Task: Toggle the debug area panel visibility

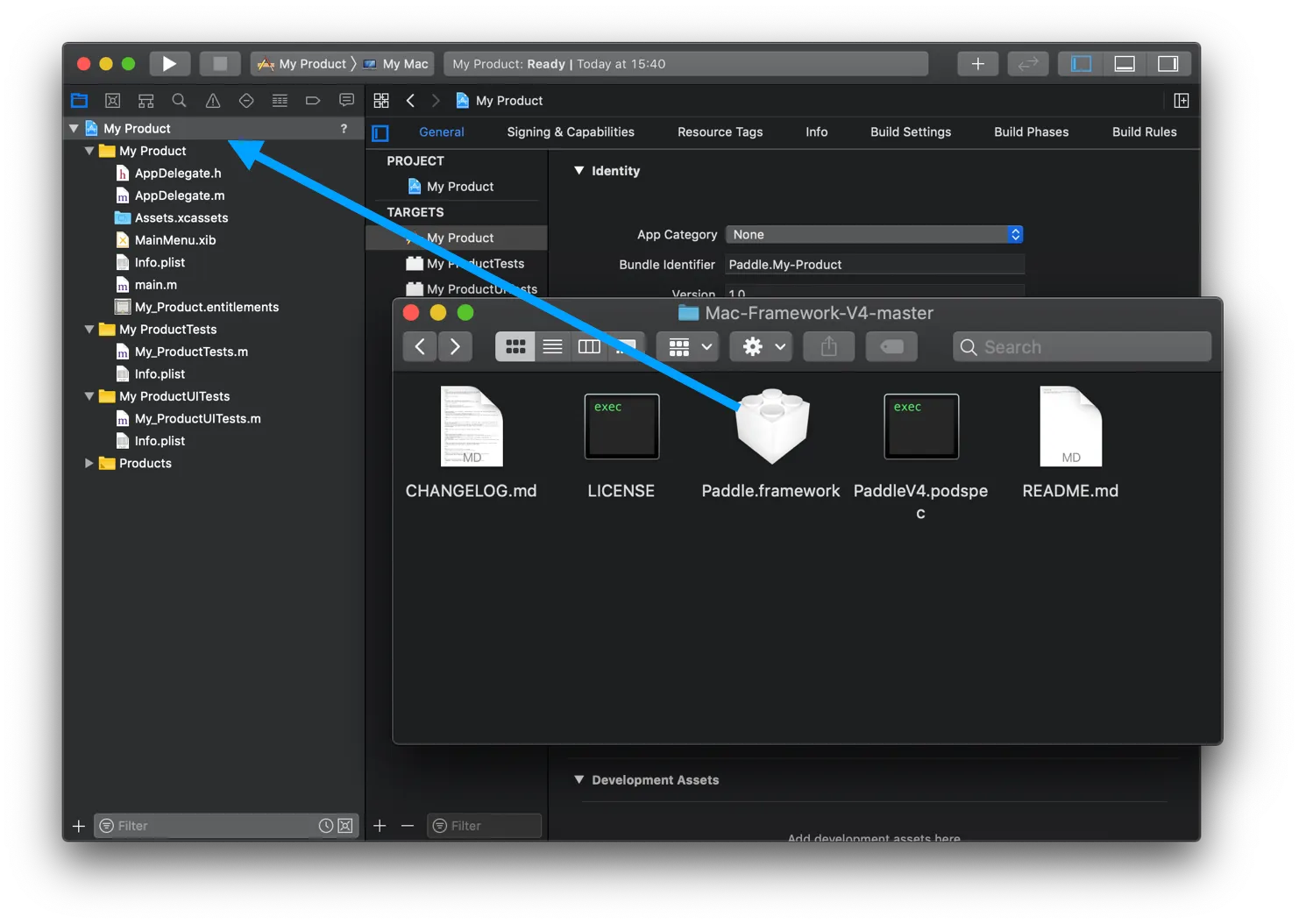Action: pyautogui.click(x=1125, y=64)
